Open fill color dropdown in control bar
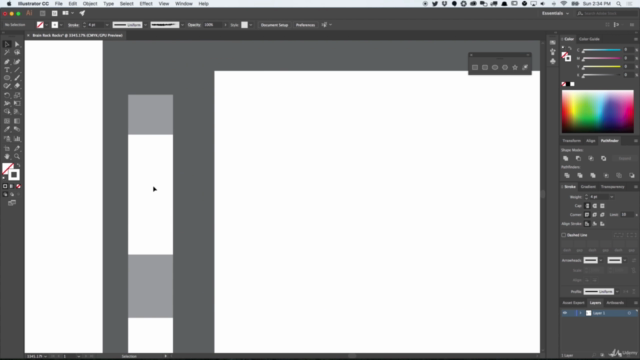Screen dimensions: 640x360 pos(46,25)
